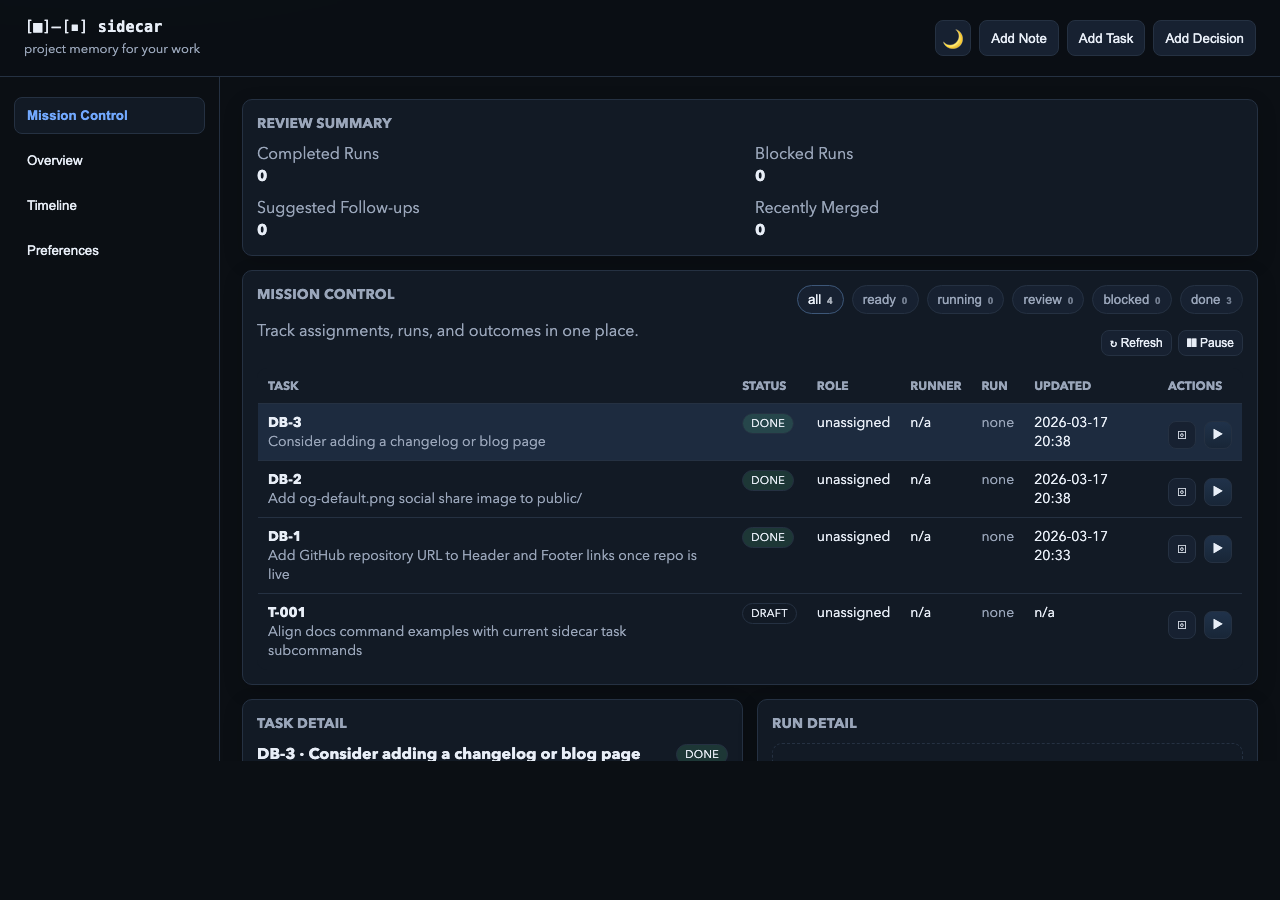Click the Blocked Runs summary label

804,154
